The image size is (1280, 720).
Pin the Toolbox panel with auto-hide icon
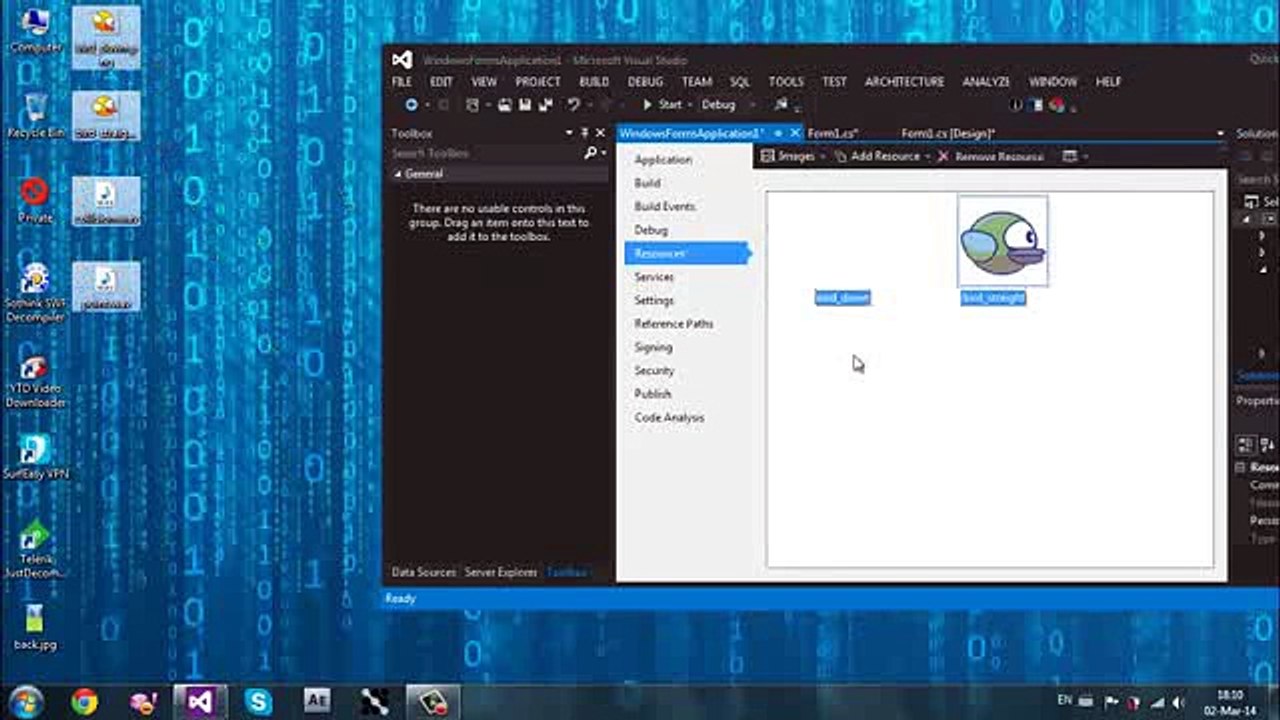pos(585,133)
